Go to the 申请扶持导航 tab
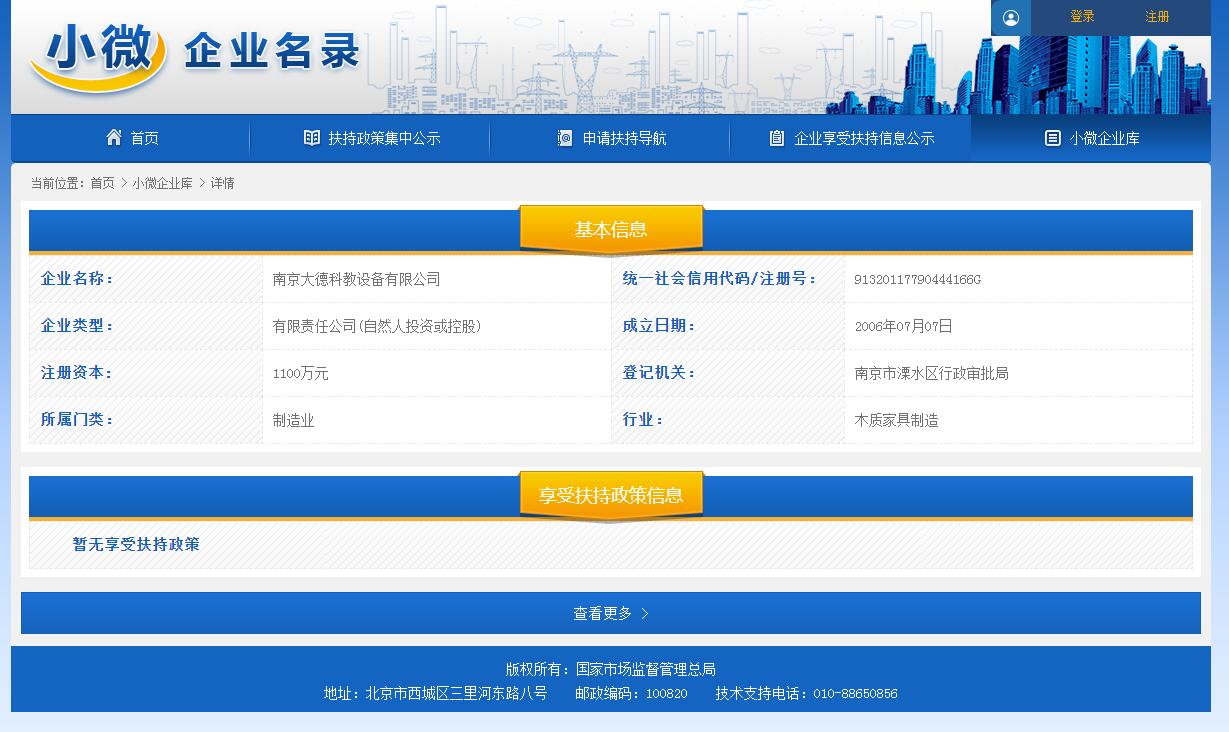The image size is (1229, 732). click(x=624, y=138)
